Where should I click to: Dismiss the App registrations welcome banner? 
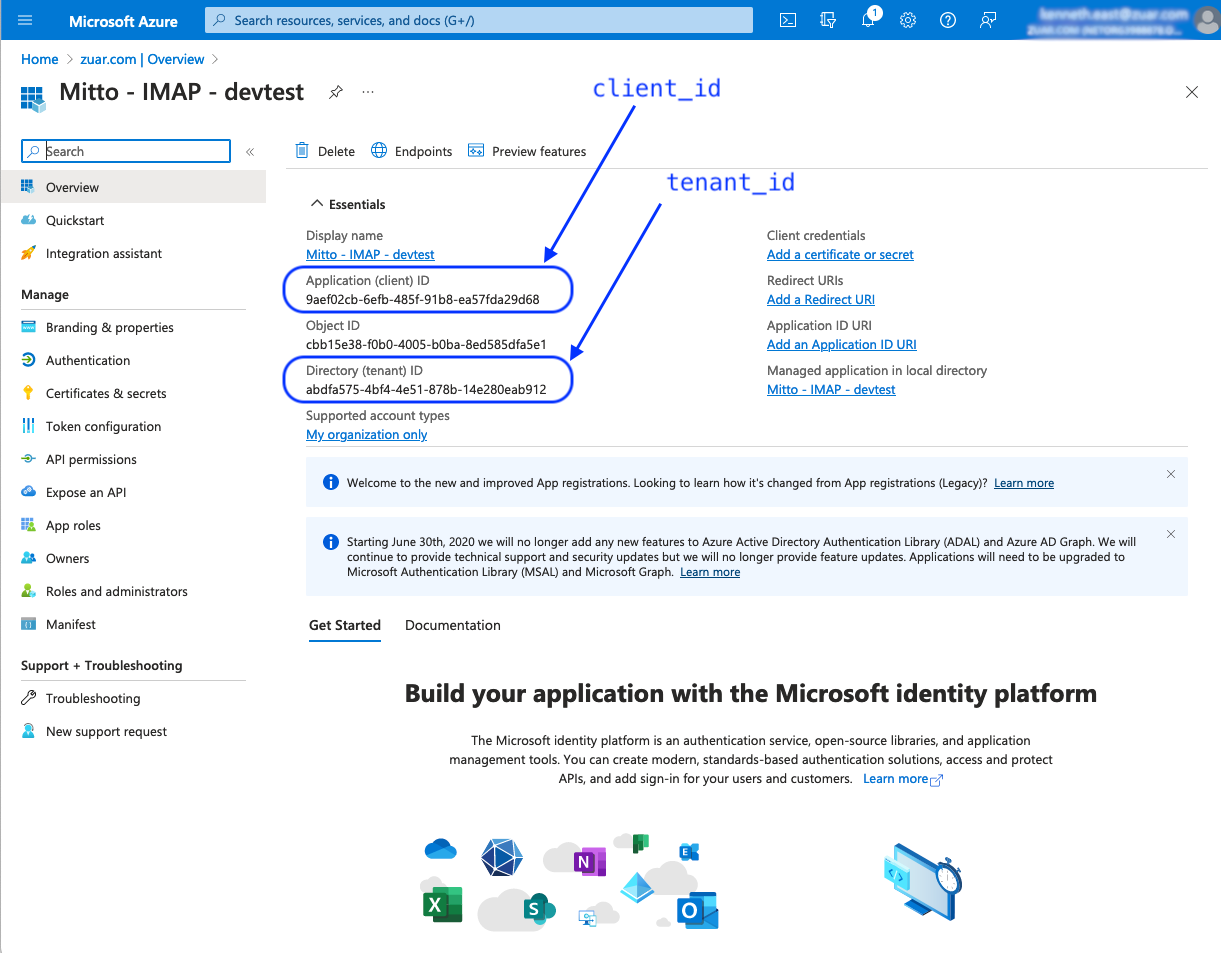click(x=1171, y=474)
